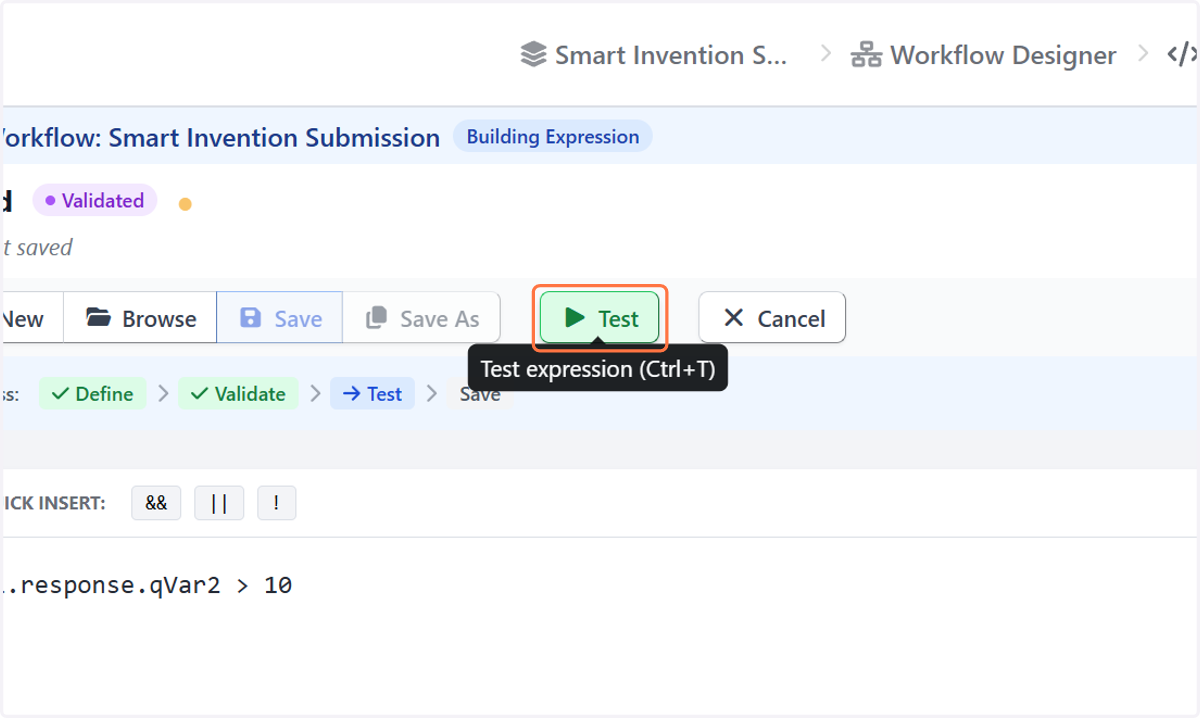The width and height of the screenshot is (1200, 718).
Task: Click the Validate progress step
Action: pyautogui.click(x=238, y=394)
